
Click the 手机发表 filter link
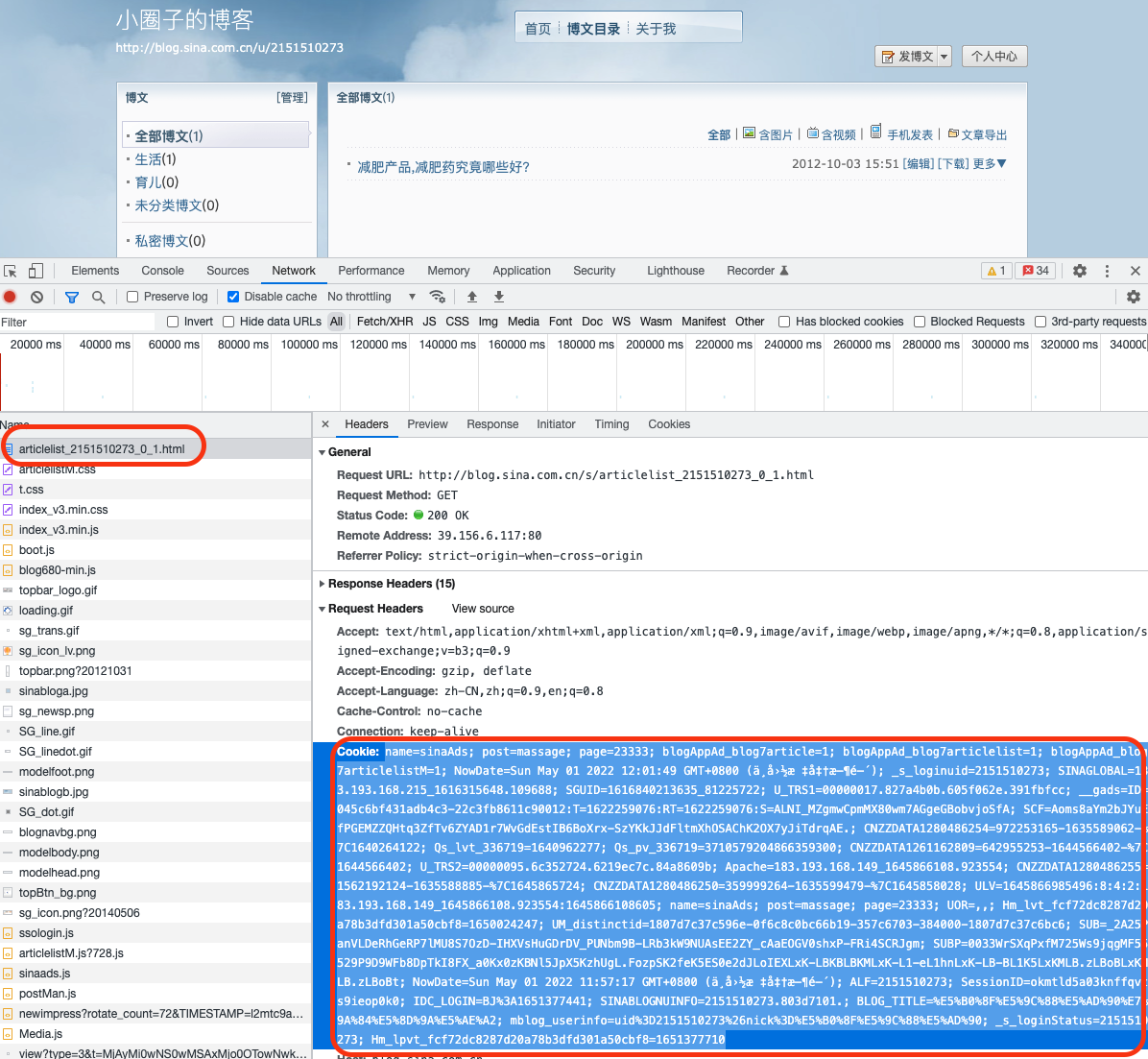(x=901, y=134)
